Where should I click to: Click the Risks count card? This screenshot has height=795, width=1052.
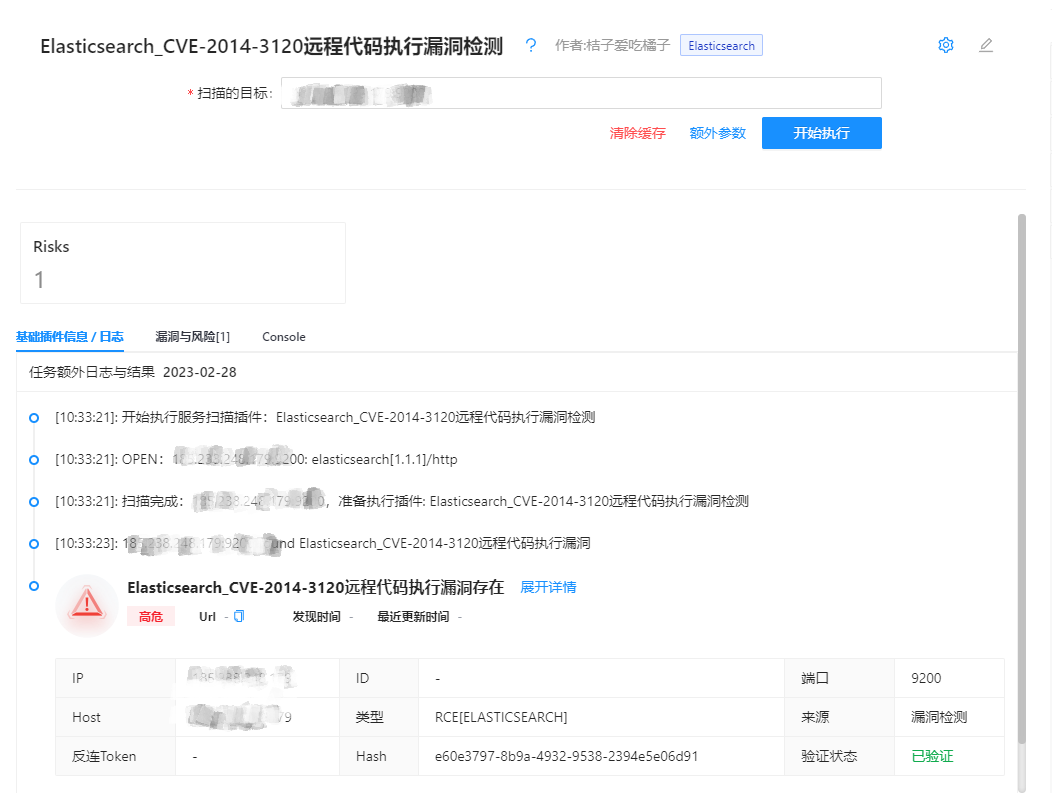point(183,263)
